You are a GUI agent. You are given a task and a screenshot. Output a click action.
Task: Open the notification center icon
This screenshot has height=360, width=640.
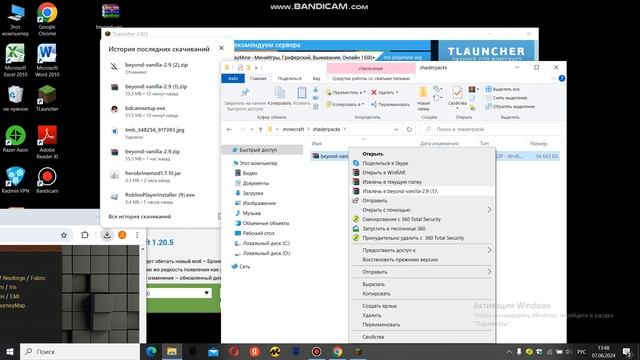pos(627,351)
